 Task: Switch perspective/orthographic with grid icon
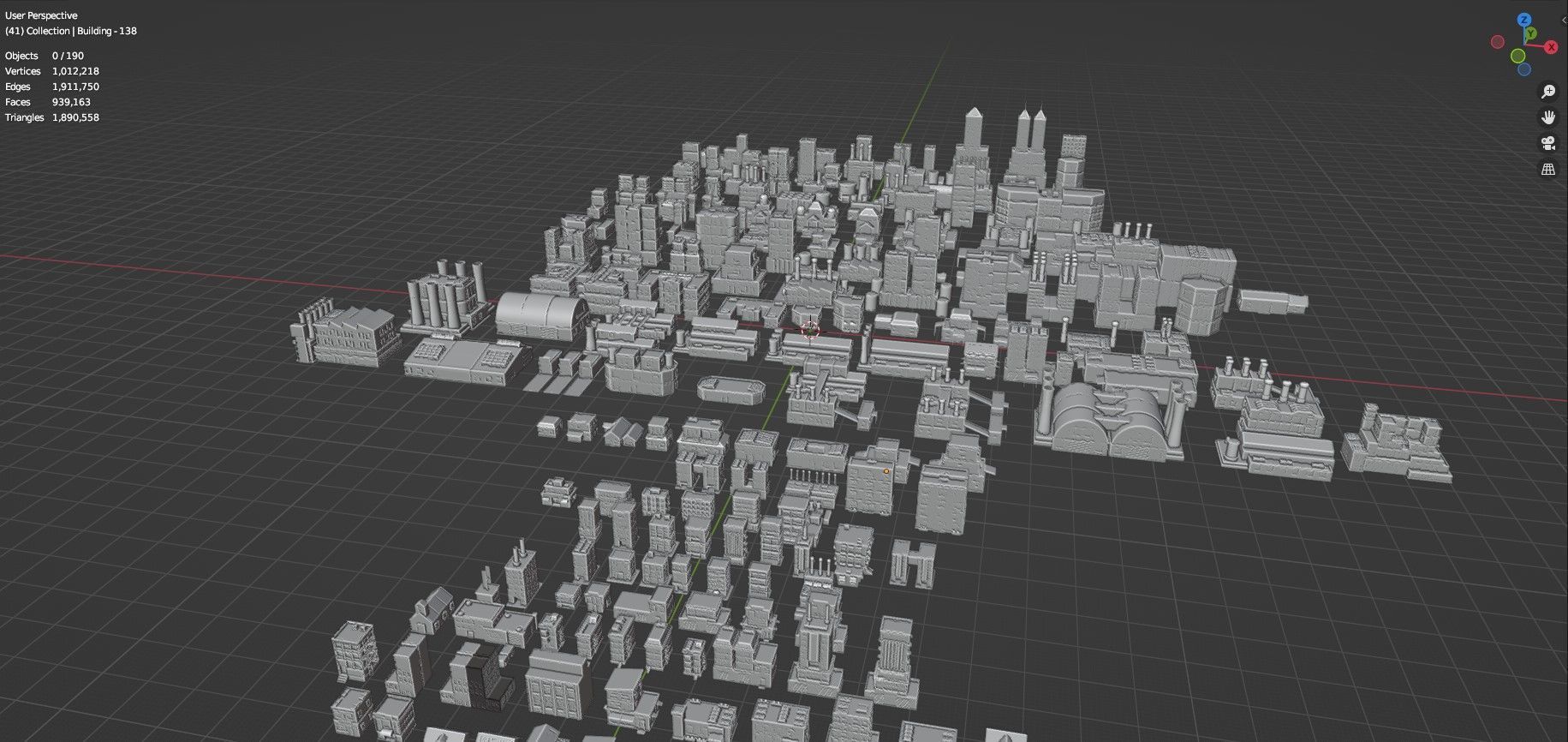click(1548, 170)
